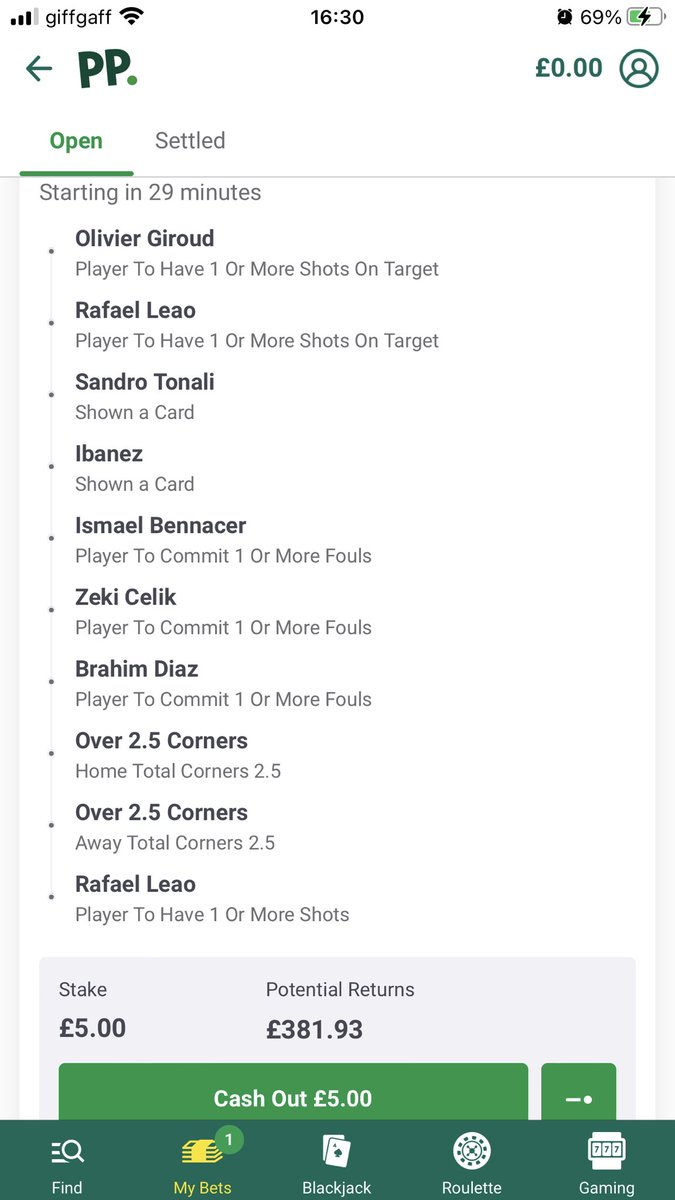Tap the Potential Returns £381.93 amount

coord(314,1029)
